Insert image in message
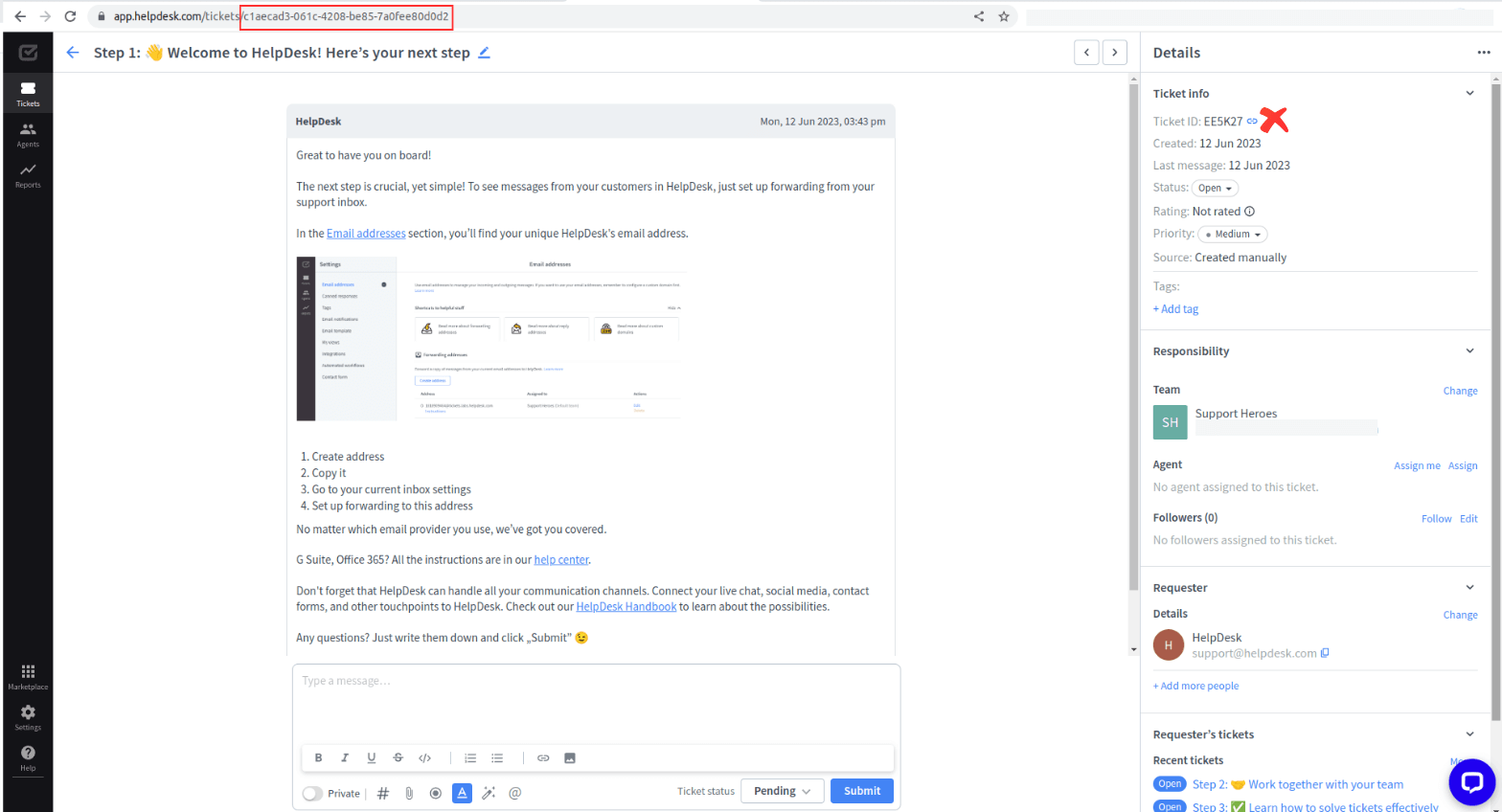This screenshot has height=812, width=1502. (x=570, y=758)
